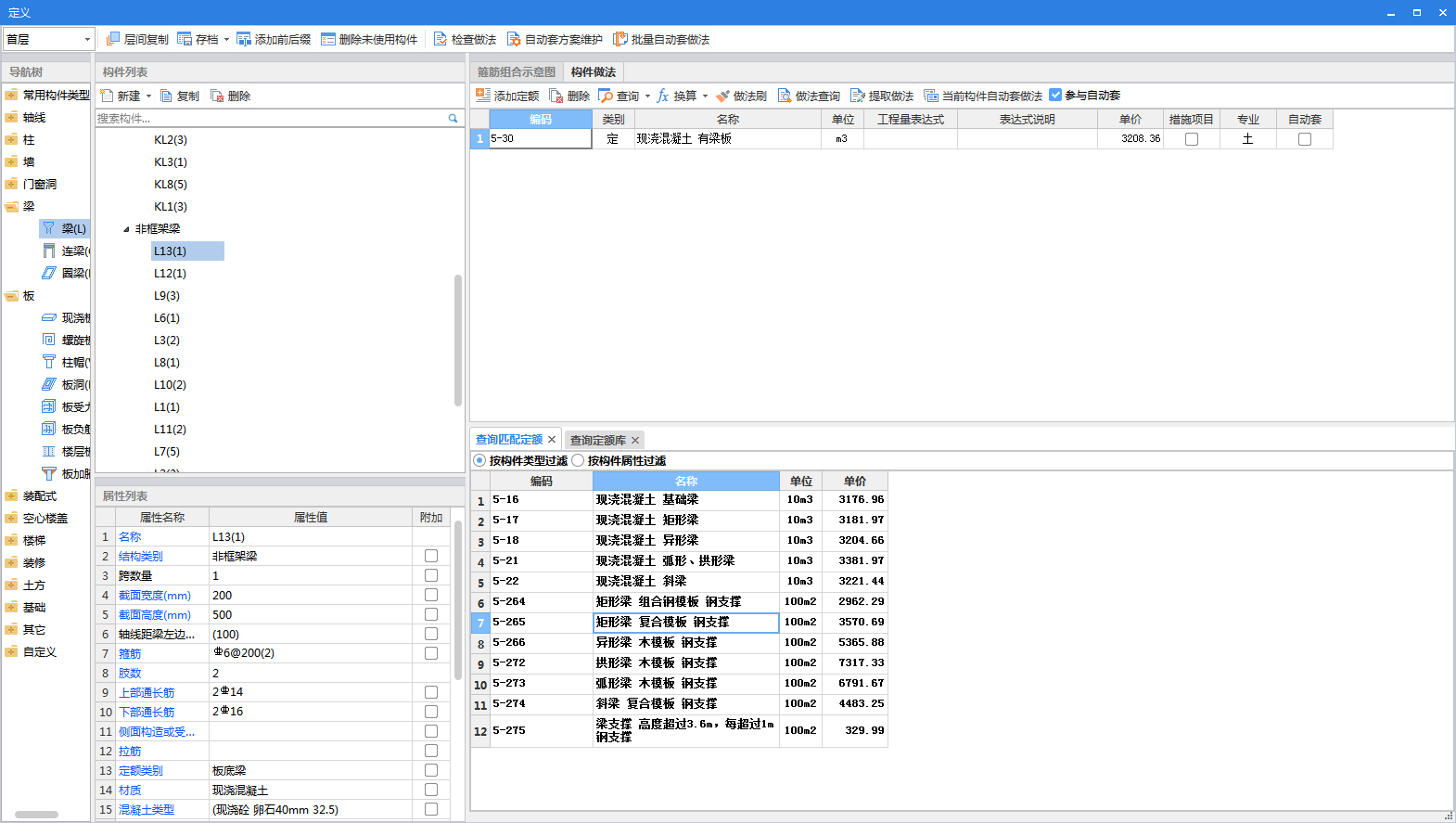Click the 新建 component icon
The image size is (1456, 823).
107,96
